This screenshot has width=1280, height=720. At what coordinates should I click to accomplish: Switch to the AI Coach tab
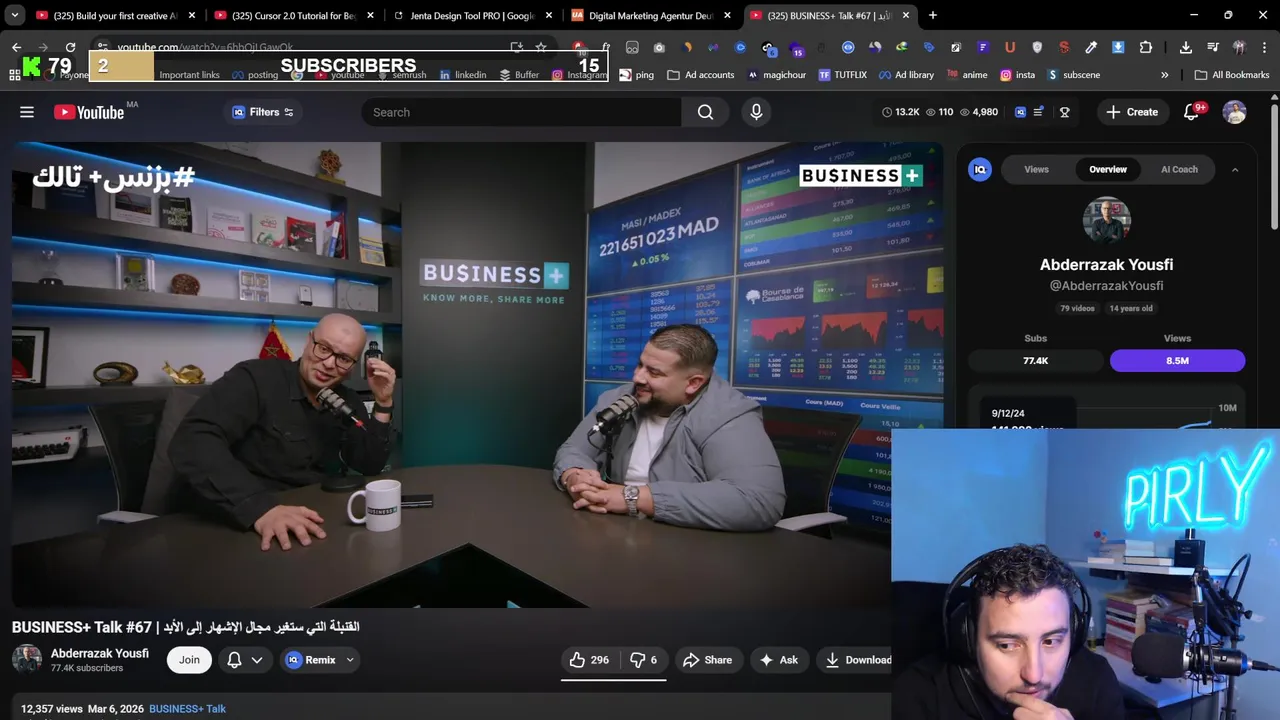pos(1179,170)
